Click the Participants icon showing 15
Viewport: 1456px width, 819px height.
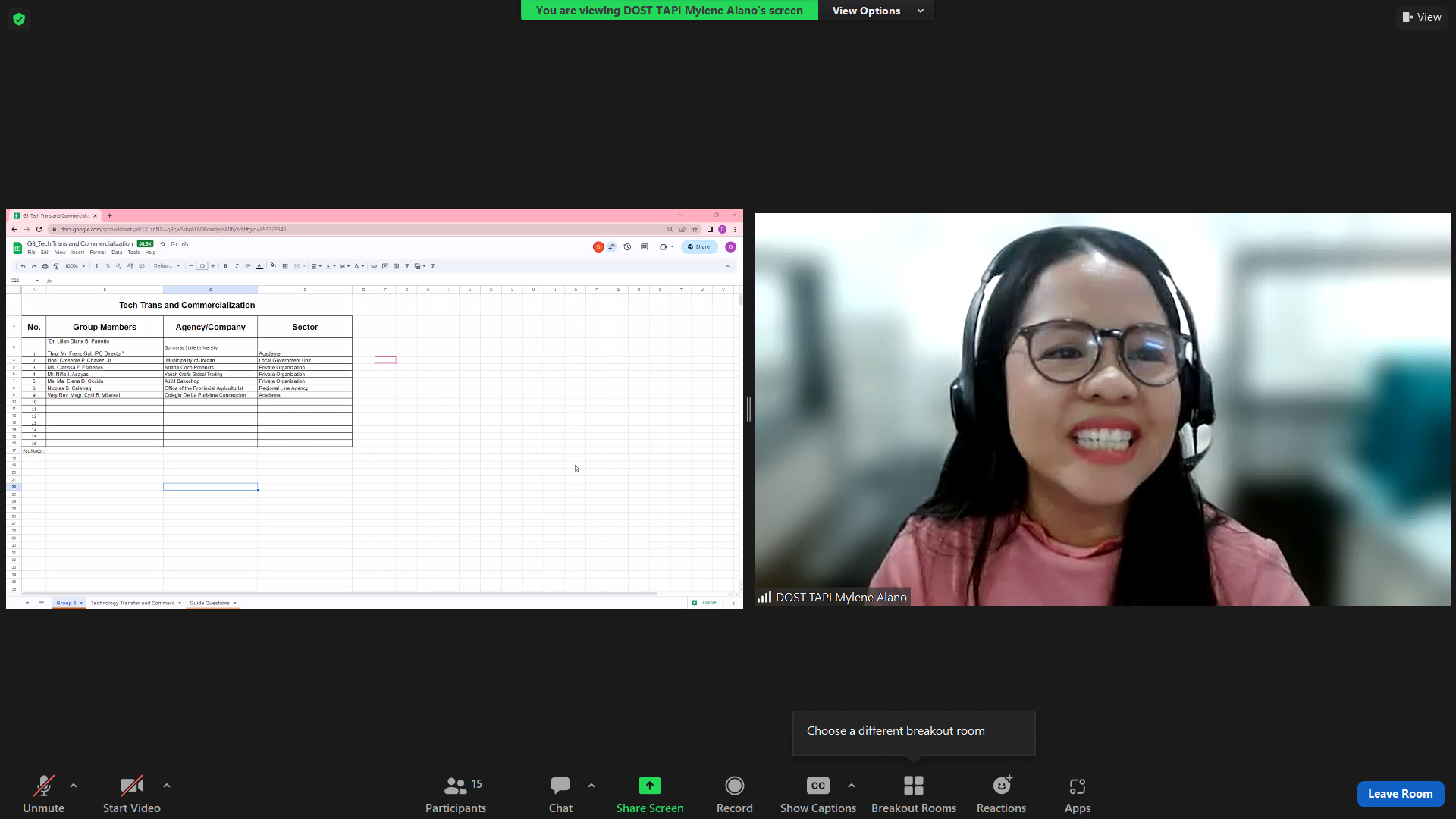tap(456, 793)
